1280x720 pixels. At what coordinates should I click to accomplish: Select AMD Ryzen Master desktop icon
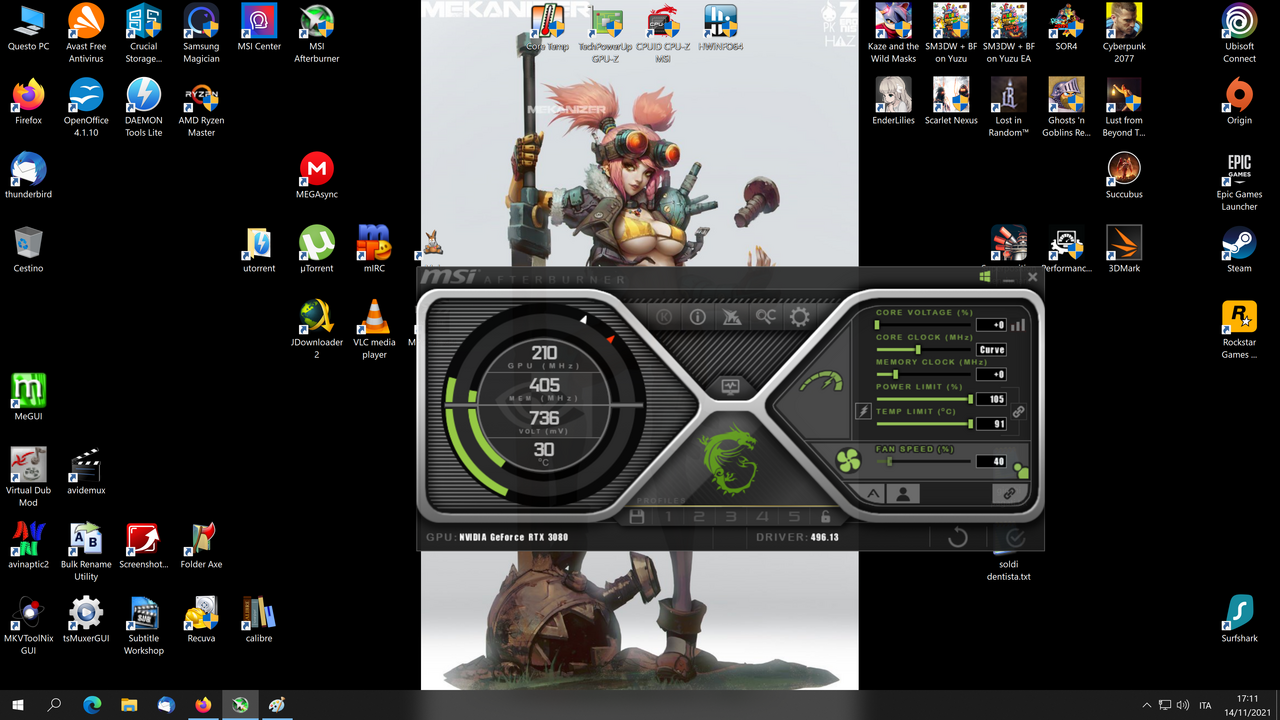[x=201, y=108]
